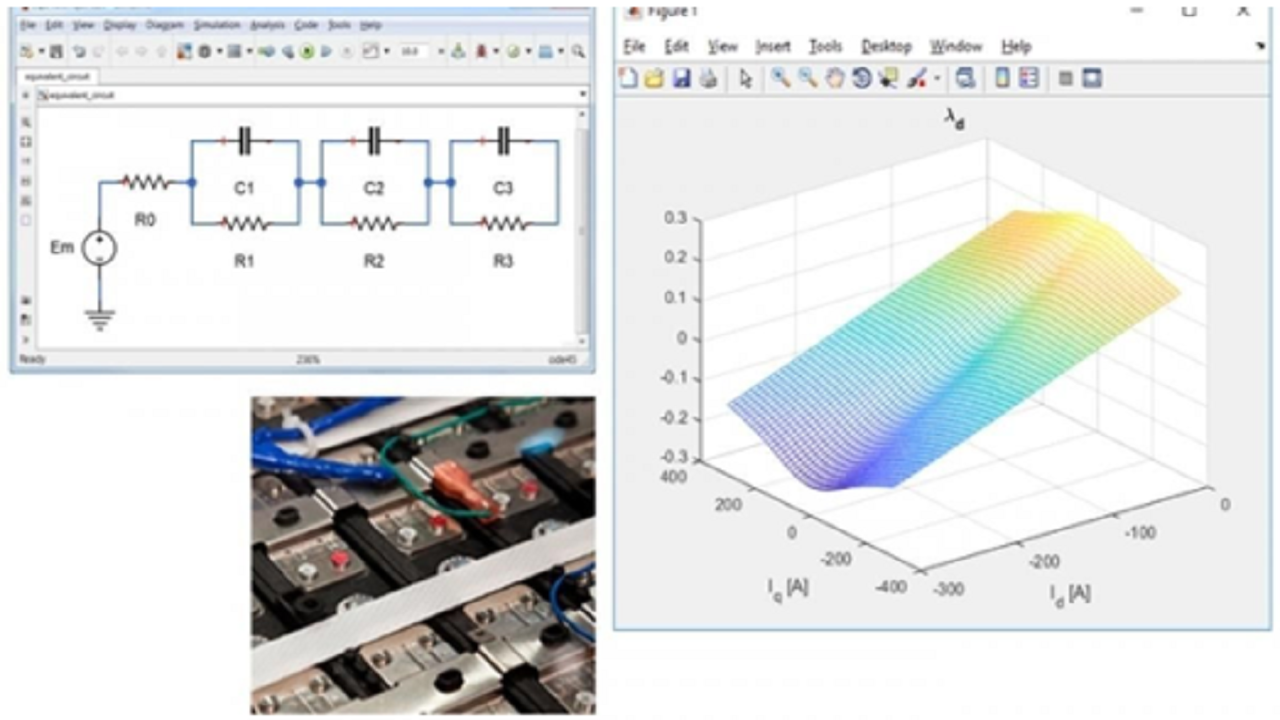
Task: Click the simulation stop time field
Action: tap(415, 51)
